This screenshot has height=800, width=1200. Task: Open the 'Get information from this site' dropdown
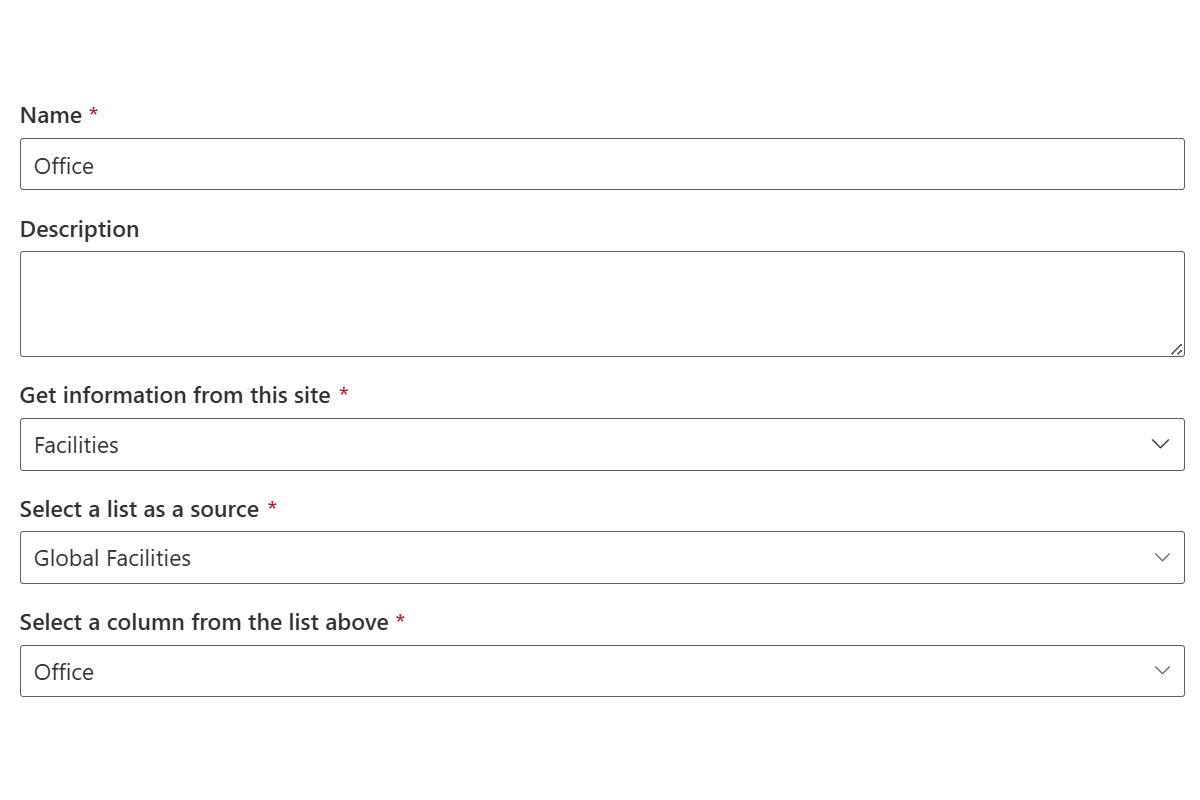[x=600, y=444]
